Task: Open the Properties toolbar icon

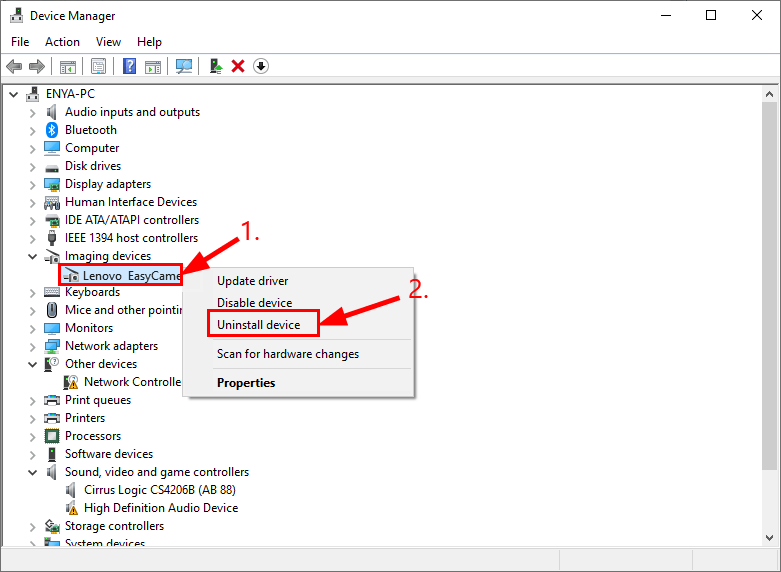Action: click(x=98, y=66)
